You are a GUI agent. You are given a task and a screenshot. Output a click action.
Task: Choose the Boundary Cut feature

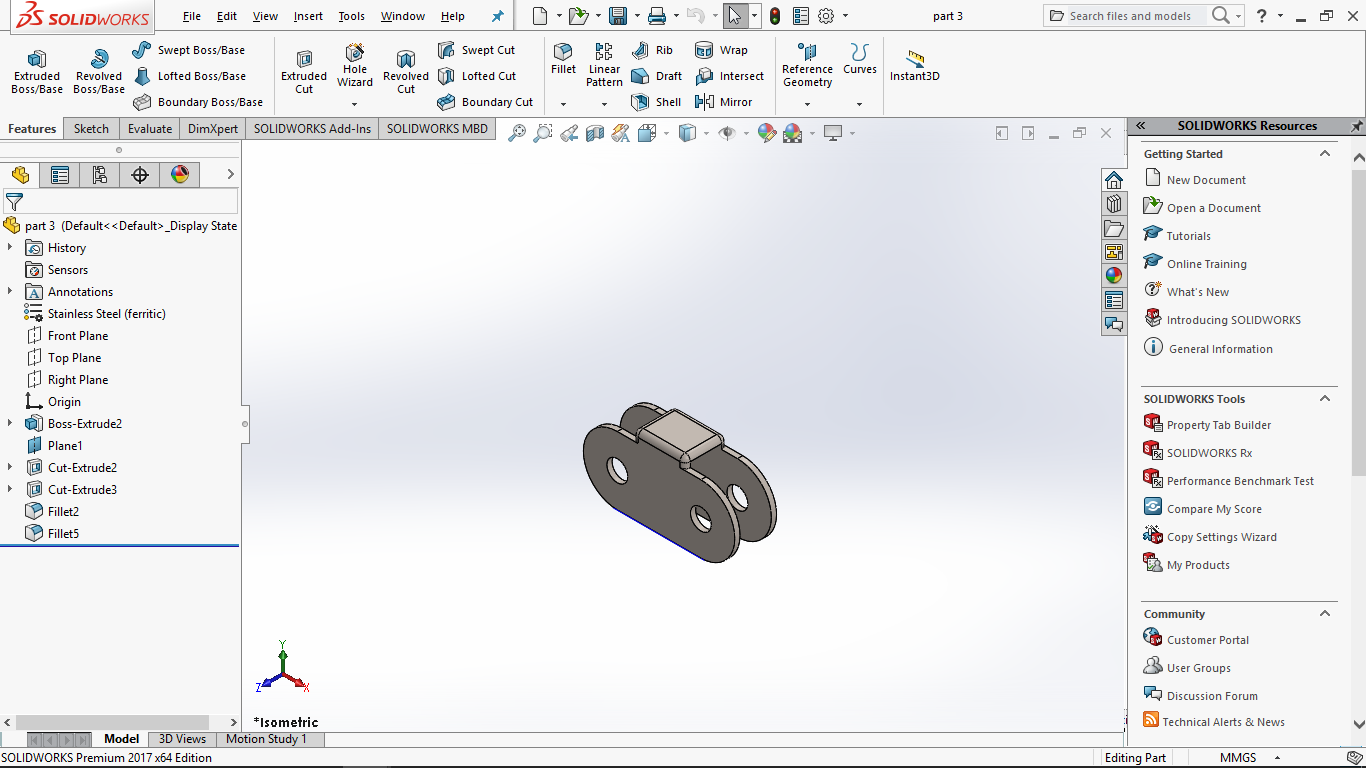tap(486, 102)
